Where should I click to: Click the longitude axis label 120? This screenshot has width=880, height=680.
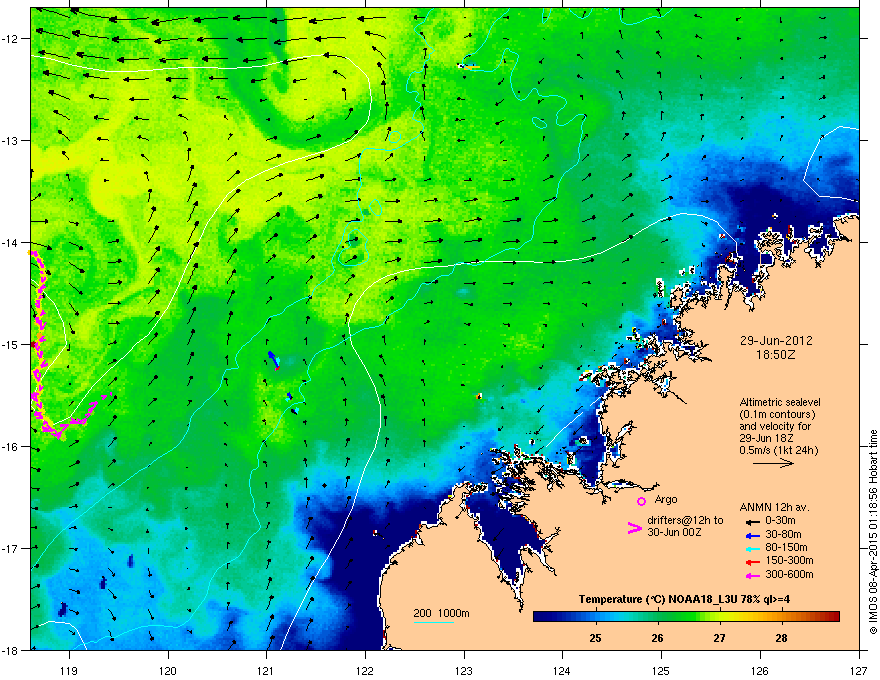click(168, 670)
